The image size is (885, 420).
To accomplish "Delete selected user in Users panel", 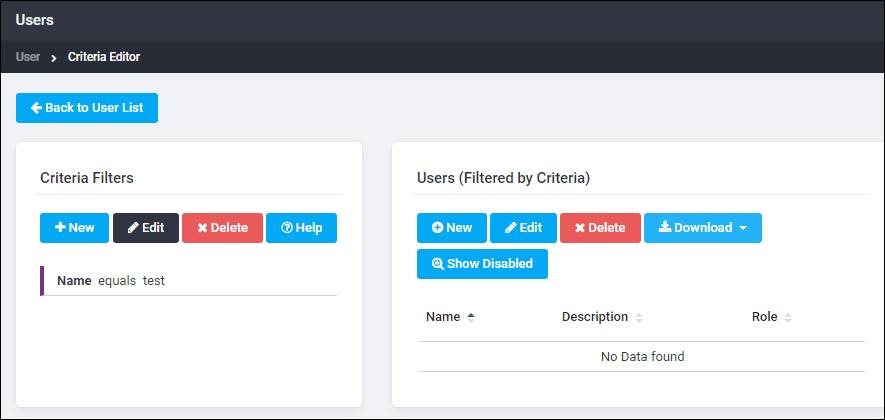I will pos(601,228).
